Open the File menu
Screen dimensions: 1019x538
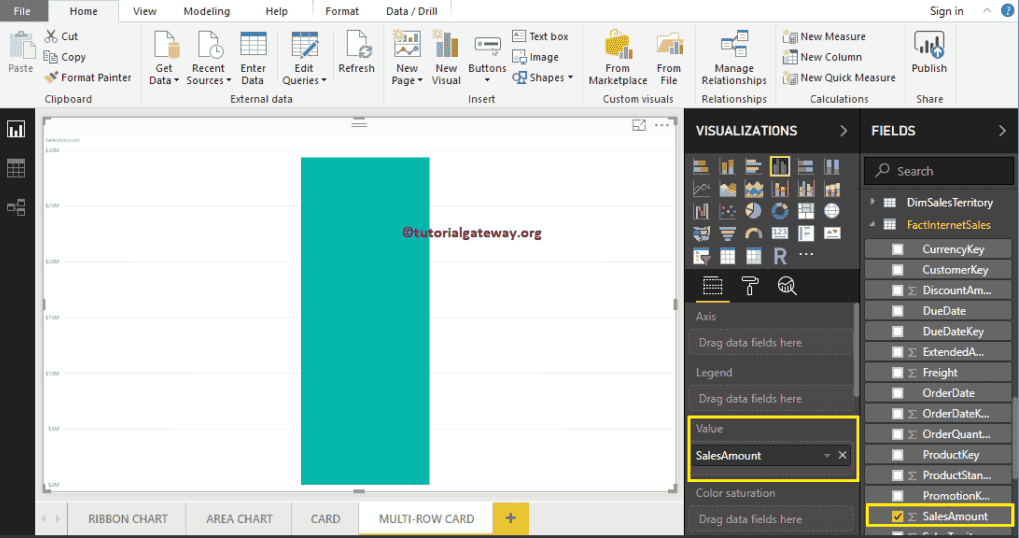click(22, 11)
